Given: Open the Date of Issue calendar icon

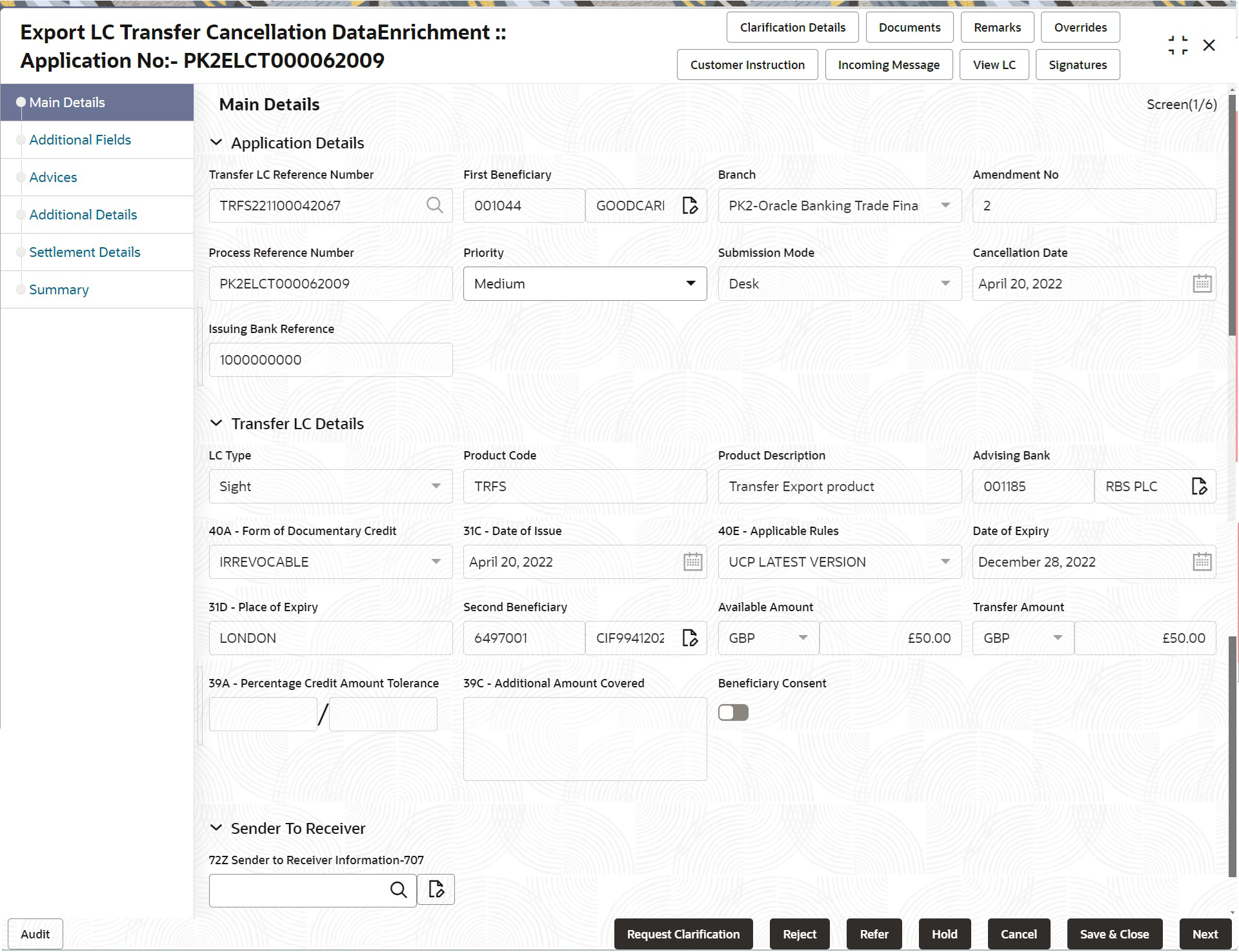Looking at the screenshot, I should (x=692, y=562).
